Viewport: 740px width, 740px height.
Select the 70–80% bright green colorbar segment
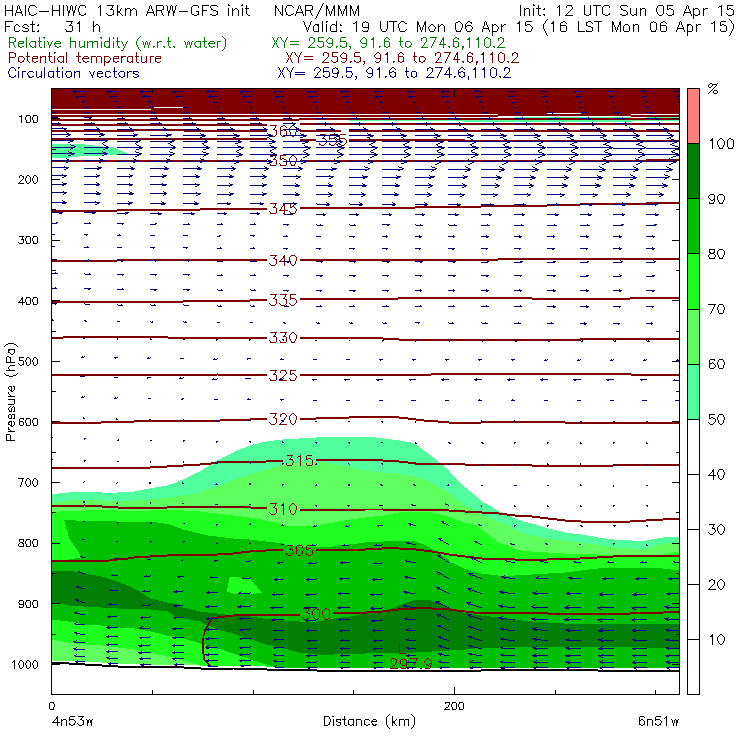click(693, 281)
